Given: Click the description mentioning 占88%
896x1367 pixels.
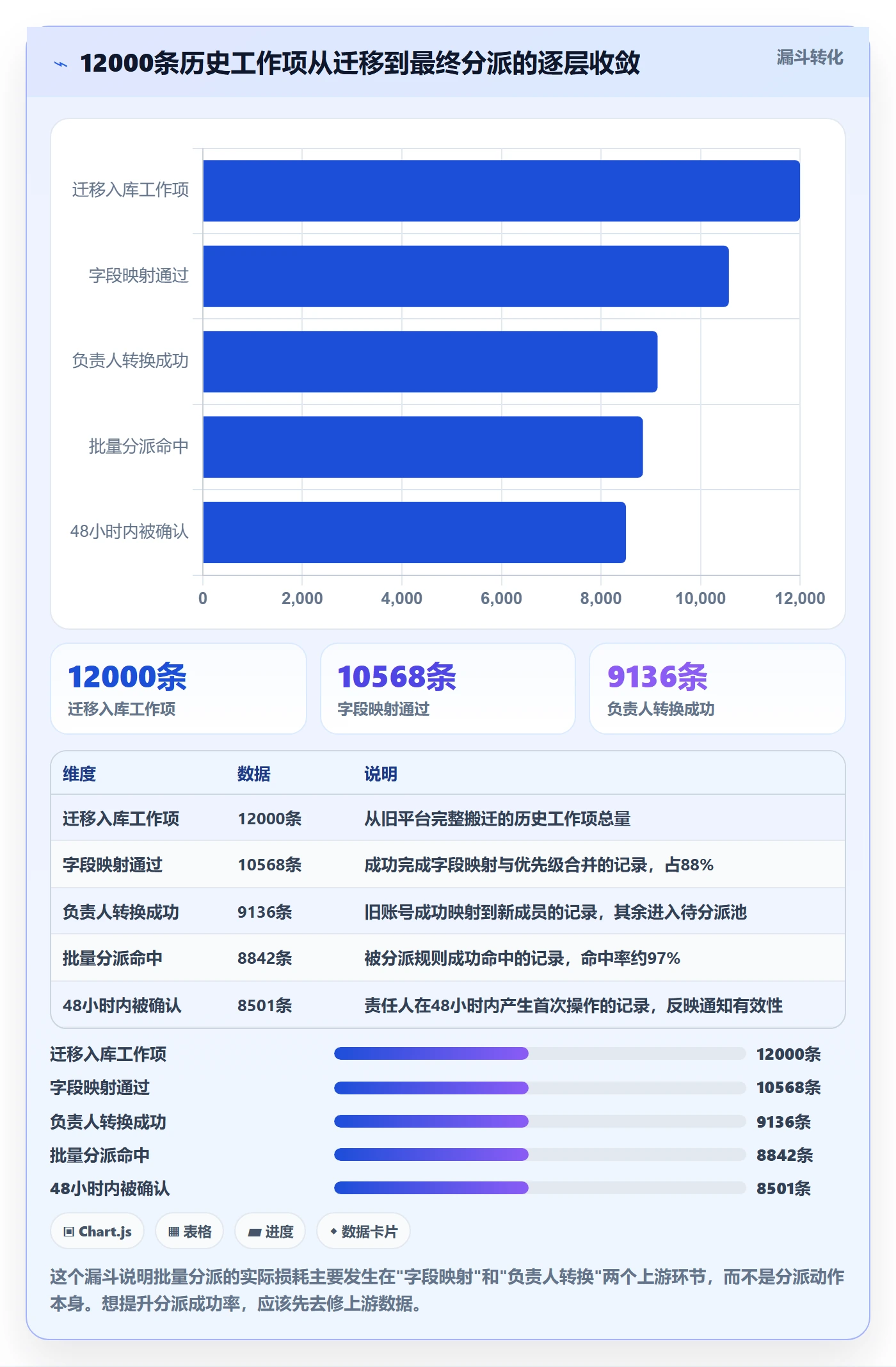Looking at the screenshot, I should click(539, 865).
